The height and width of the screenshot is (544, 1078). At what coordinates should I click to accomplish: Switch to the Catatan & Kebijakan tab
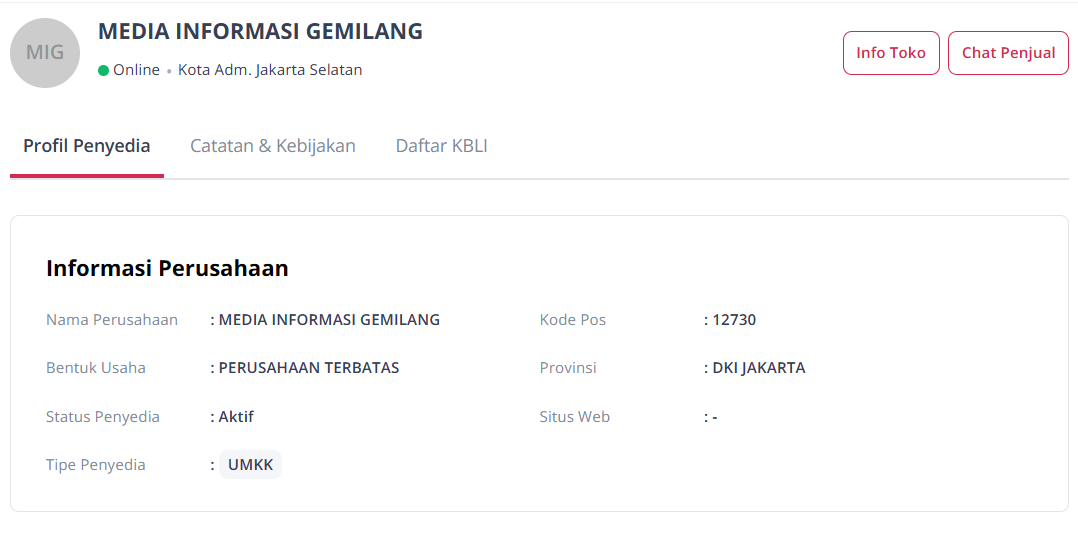click(x=273, y=146)
